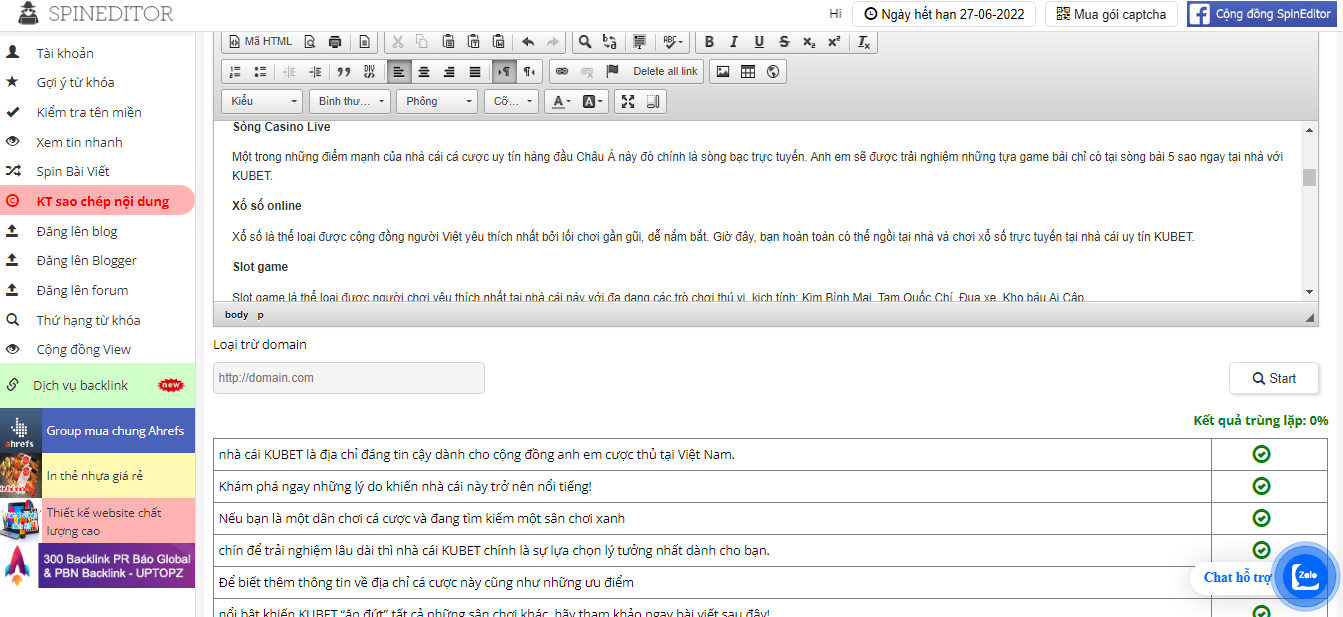Click the Undo arrow icon
Screen dimensions: 1343x617
[528, 42]
